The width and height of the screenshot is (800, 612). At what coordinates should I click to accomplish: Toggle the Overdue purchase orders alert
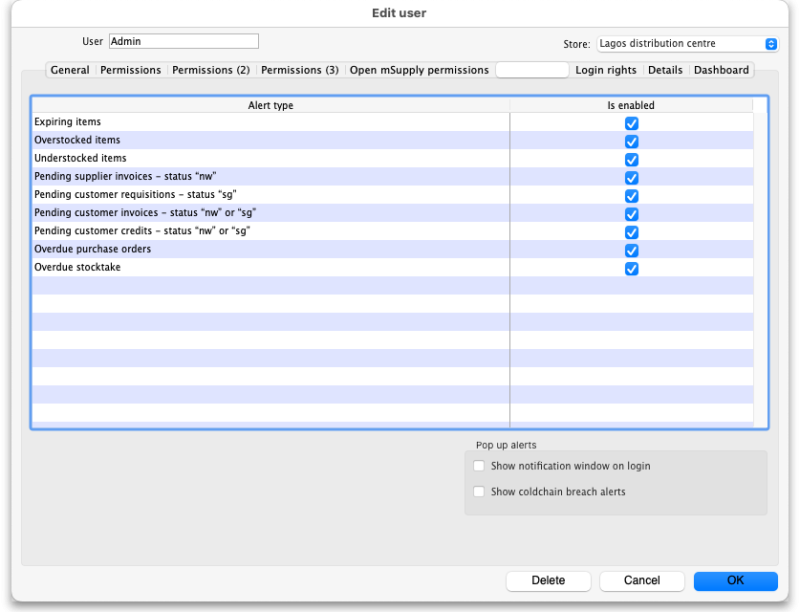point(631,250)
